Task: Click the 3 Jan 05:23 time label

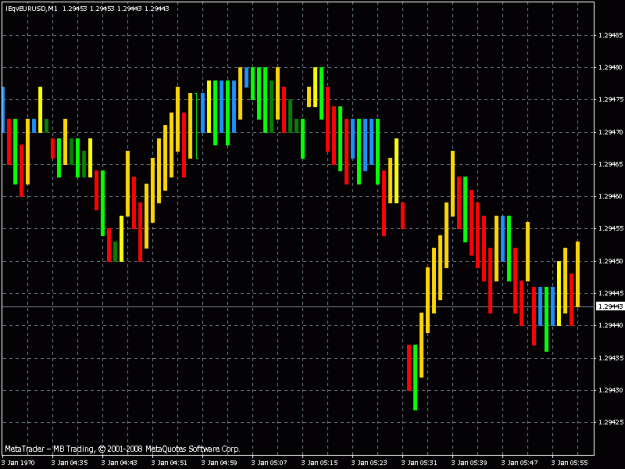Action: click(x=369, y=463)
